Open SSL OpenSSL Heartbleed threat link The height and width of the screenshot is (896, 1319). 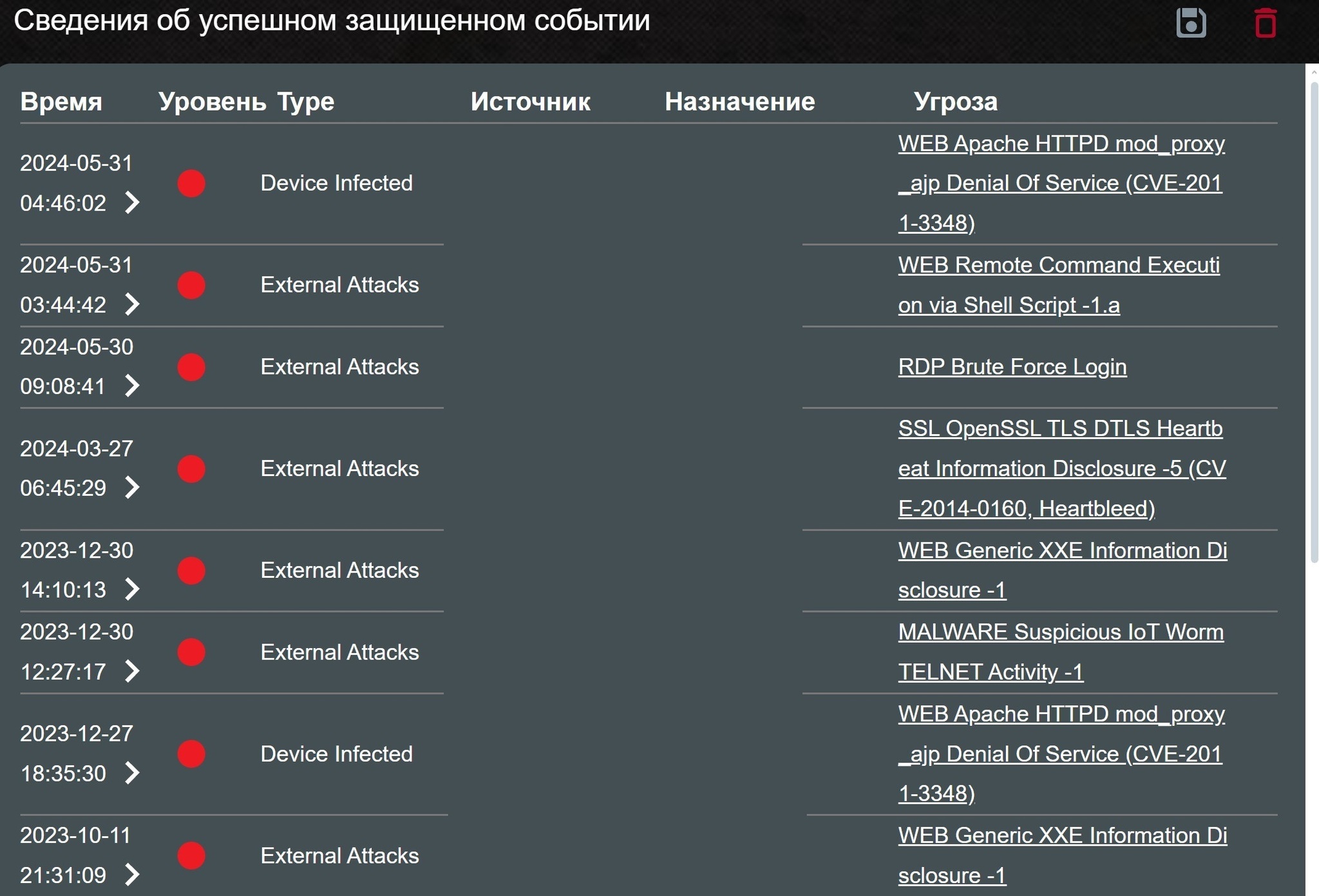[1060, 429]
